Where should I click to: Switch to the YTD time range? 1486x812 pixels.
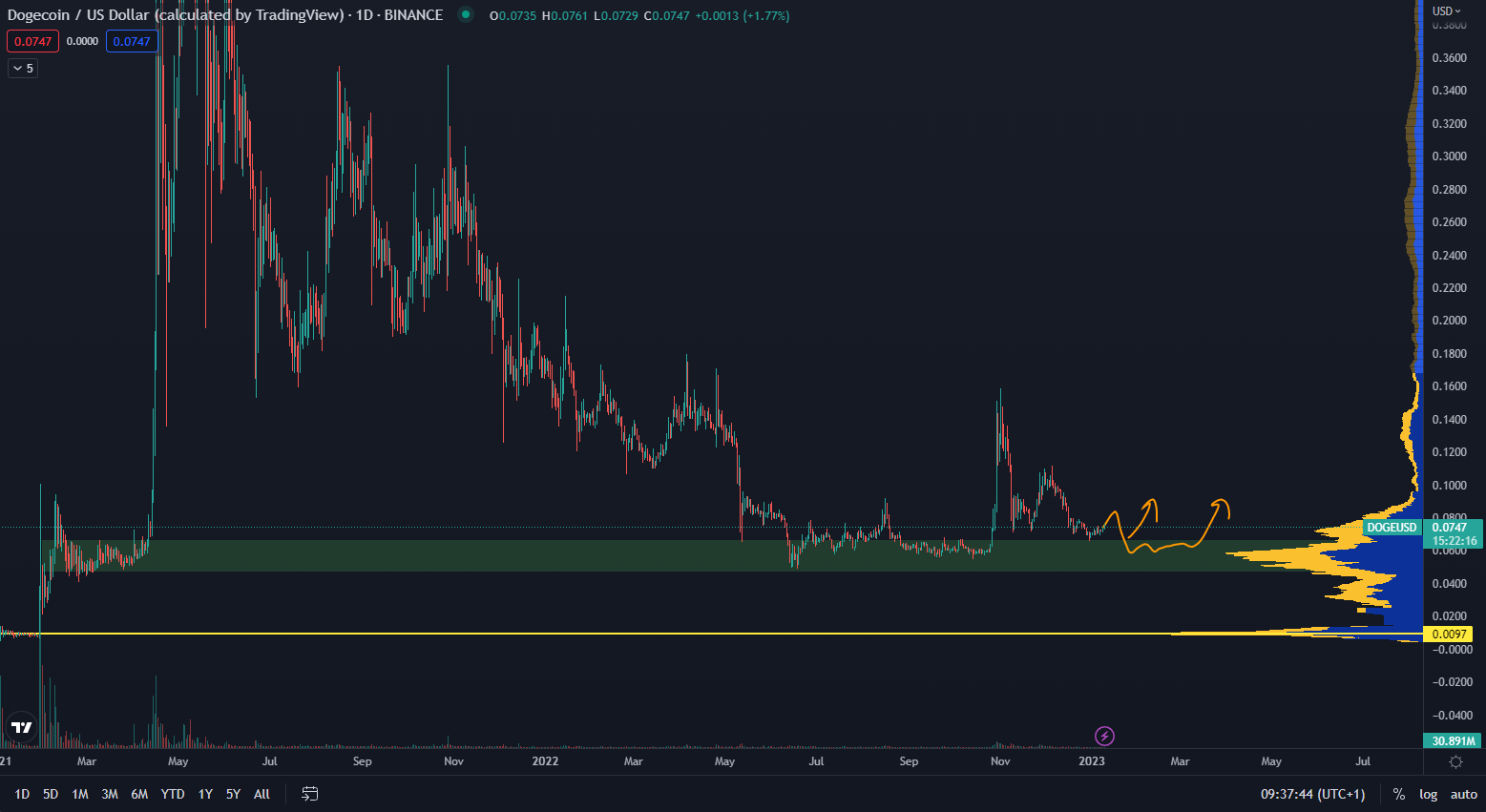tap(173, 794)
